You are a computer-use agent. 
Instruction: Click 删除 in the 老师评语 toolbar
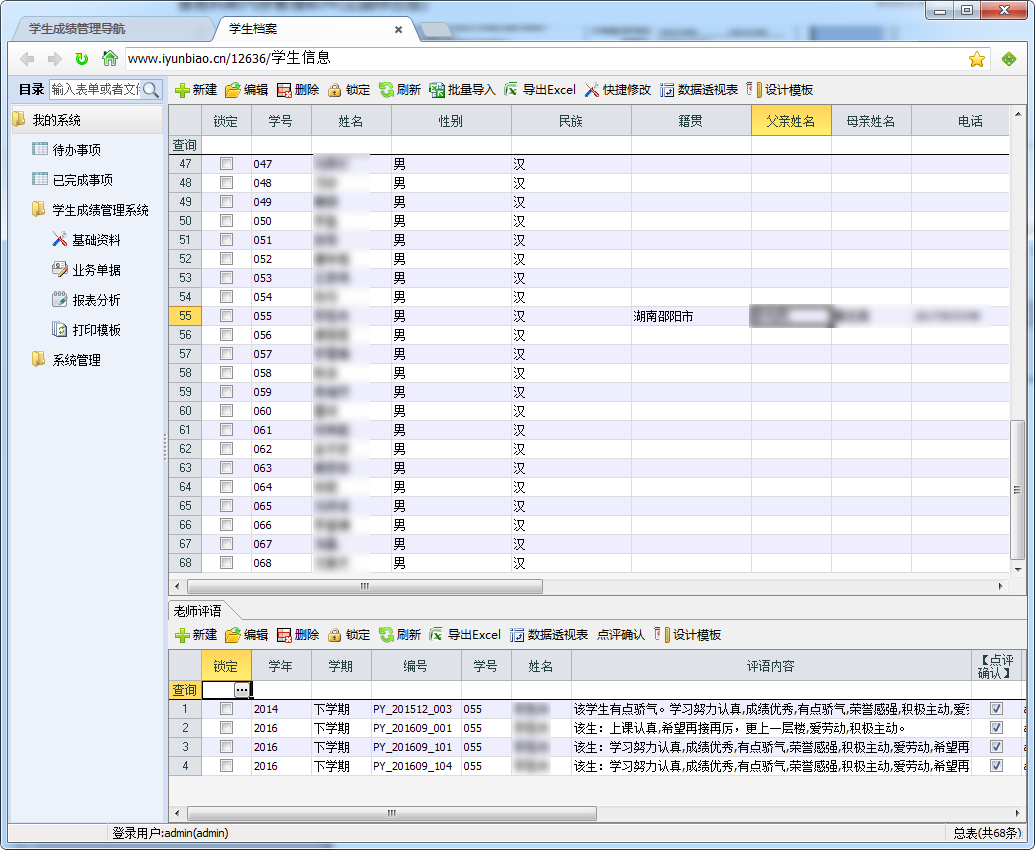point(297,635)
